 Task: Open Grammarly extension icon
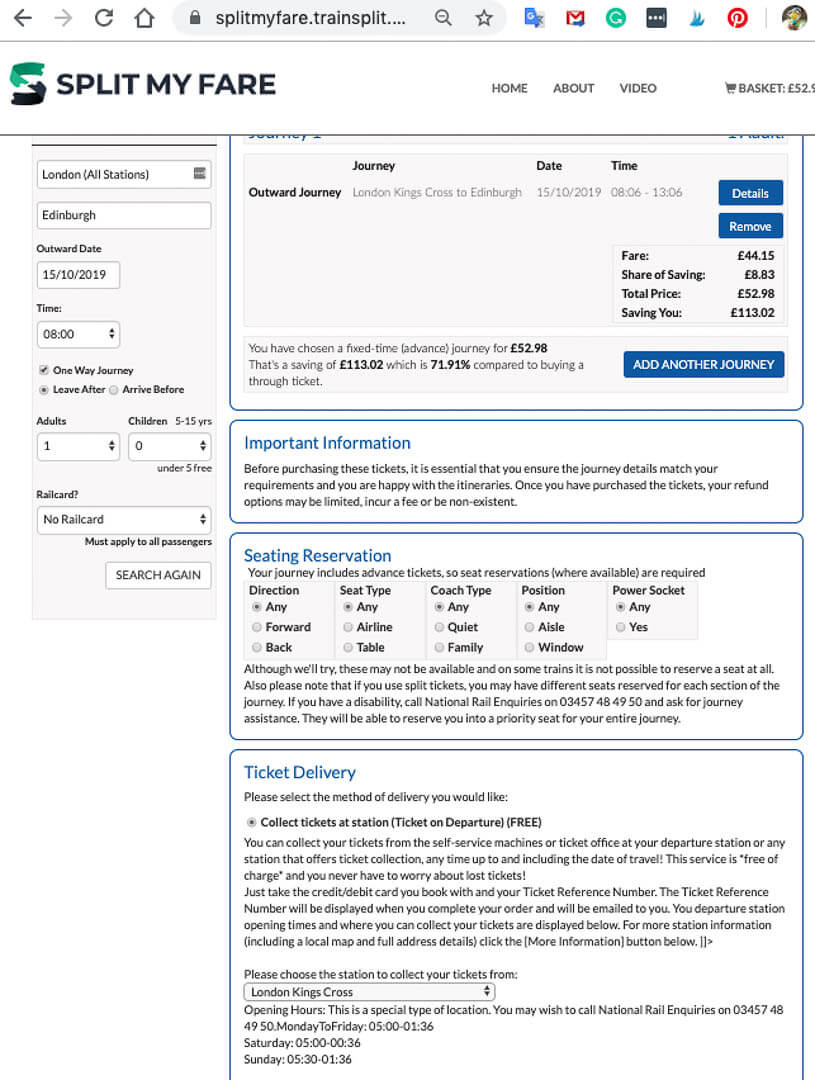click(x=615, y=18)
